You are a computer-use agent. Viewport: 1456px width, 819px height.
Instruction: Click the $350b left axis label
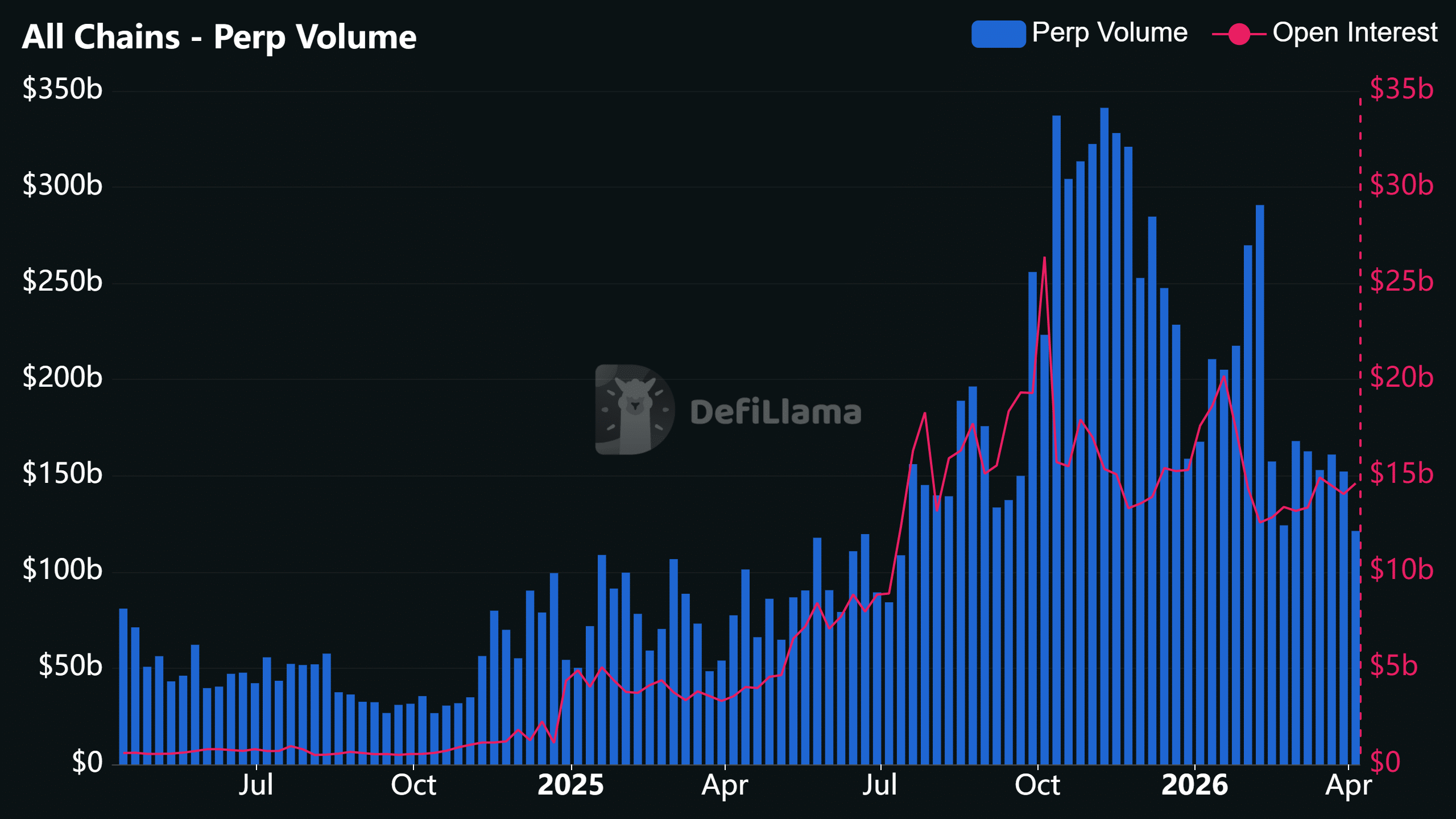(x=63, y=89)
